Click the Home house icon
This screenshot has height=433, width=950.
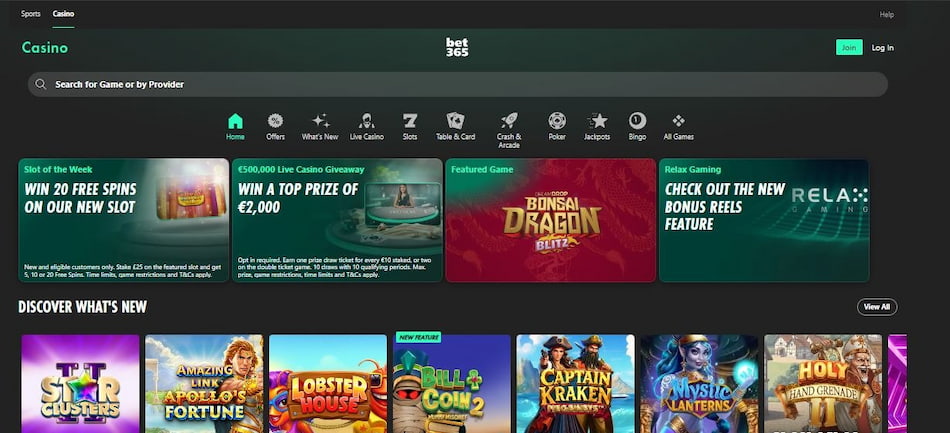tap(235, 121)
